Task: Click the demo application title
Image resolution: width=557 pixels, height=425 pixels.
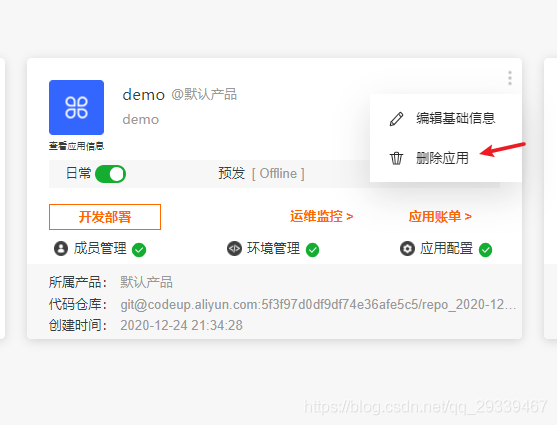Action: tap(144, 95)
